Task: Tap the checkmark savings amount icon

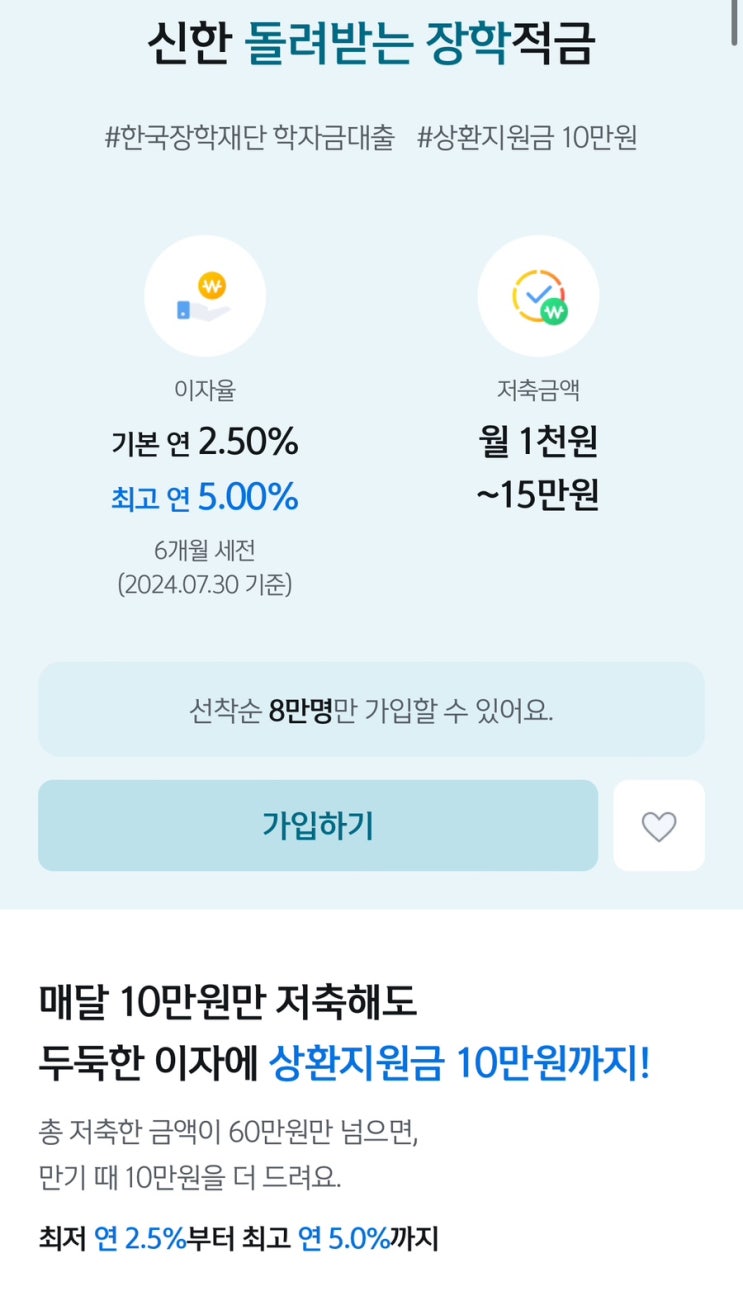Action: [x=538, y=296]
